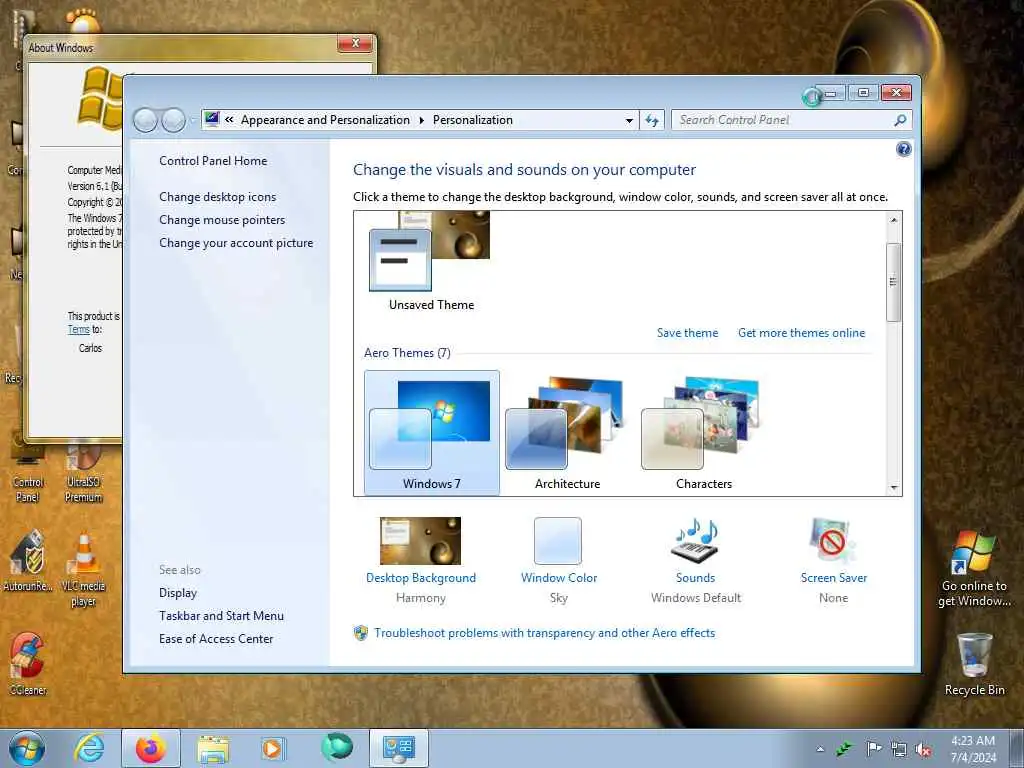Open the Screen Saver icon
This screenshot has width=1024, height=768.
point(832,541)
